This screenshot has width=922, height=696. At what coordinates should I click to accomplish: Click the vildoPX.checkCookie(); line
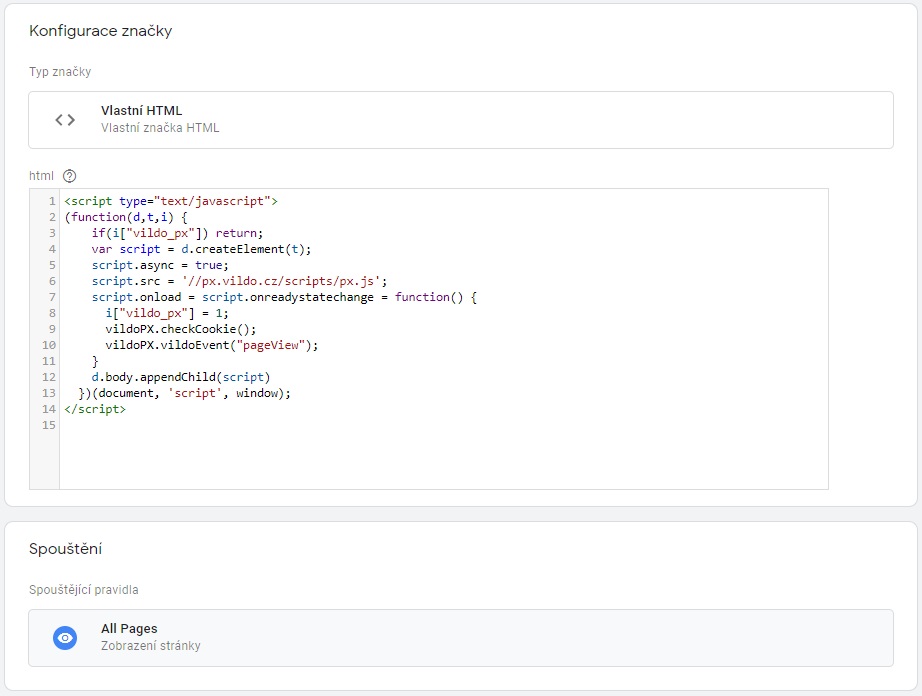click(181, 329)
